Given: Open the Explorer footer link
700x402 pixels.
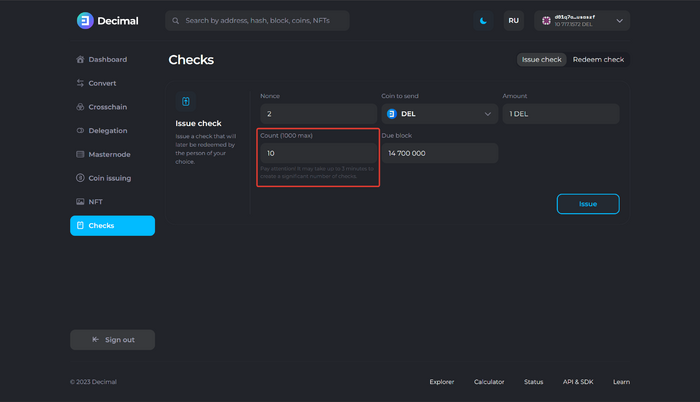Looking at the screenshot, I should point(442,382).
